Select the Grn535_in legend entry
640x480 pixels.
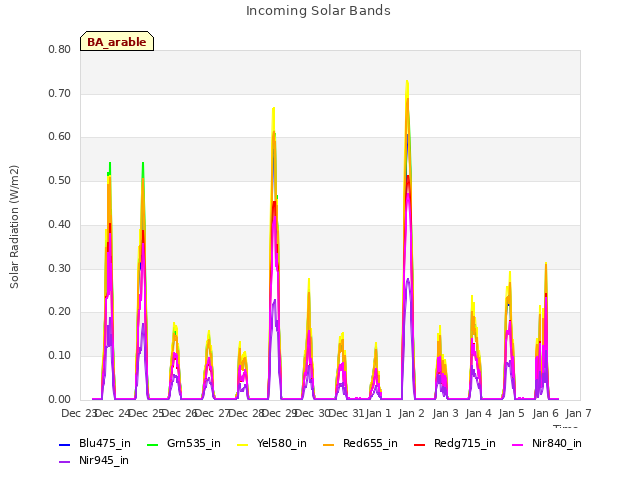tap(184, 443)
